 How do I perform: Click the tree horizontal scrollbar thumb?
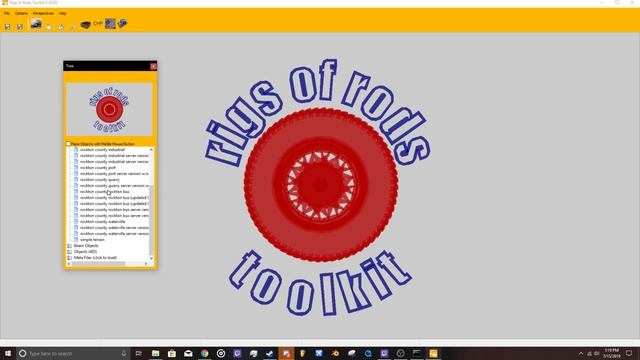[98, 264]
